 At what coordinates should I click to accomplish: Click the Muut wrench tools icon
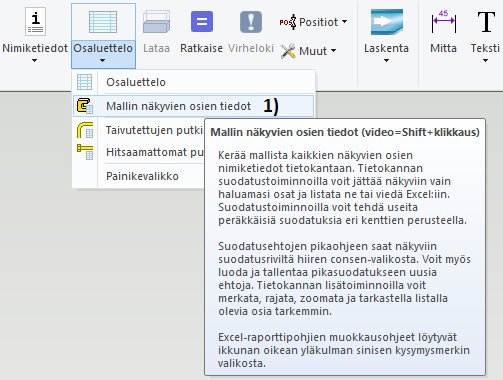click(288, 51)
